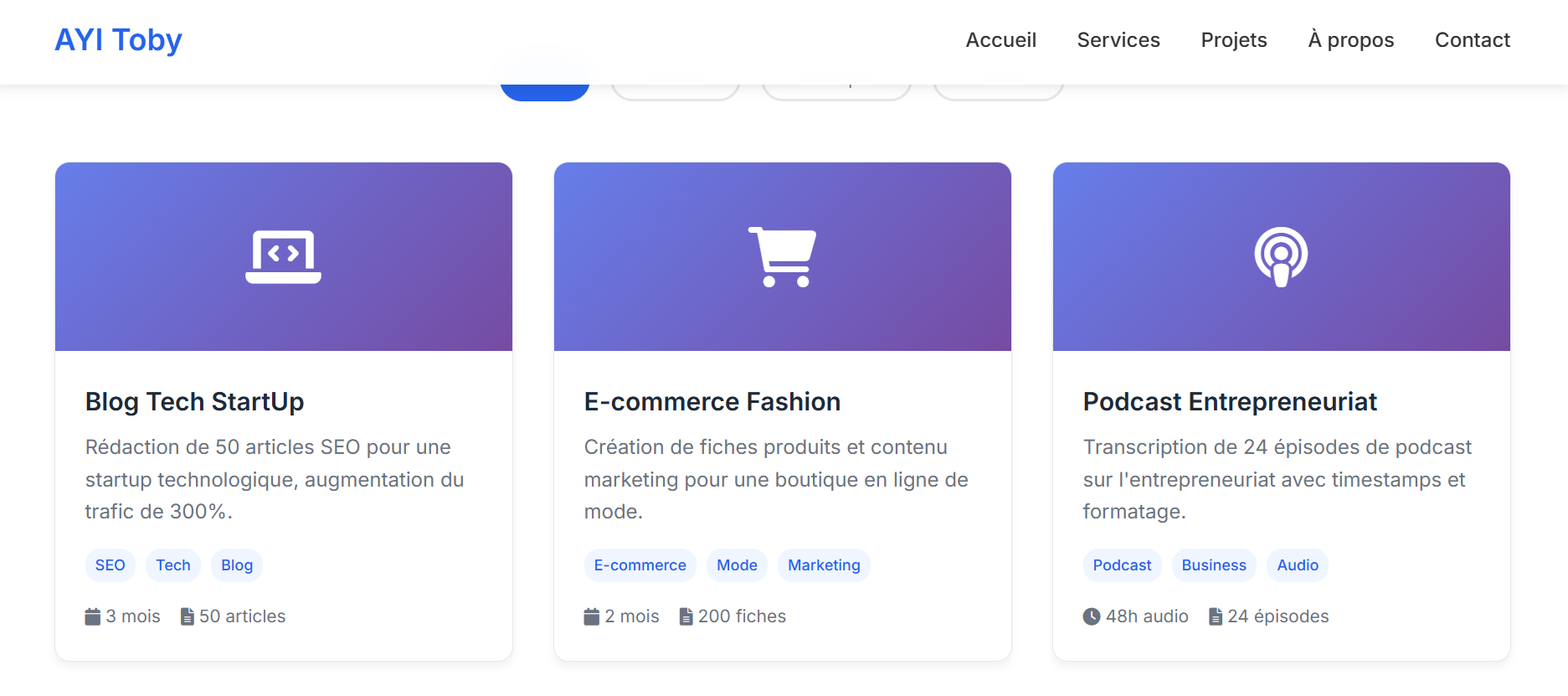Click the podcast icon
Image resolution: width=1568 pixels, height=696 pixels.
click(1281, 256)
